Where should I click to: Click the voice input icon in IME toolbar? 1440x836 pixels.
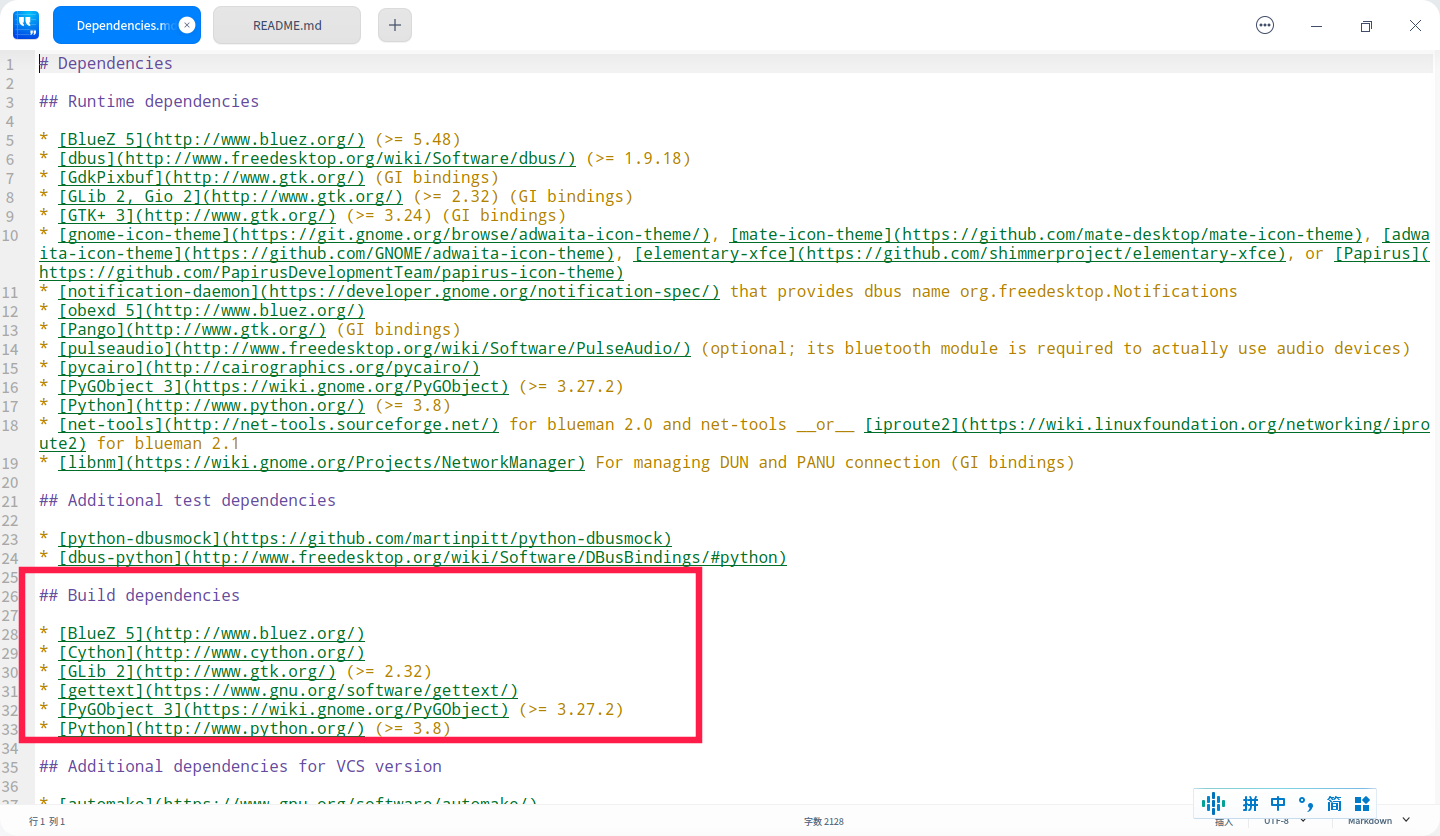[1213, 803]
